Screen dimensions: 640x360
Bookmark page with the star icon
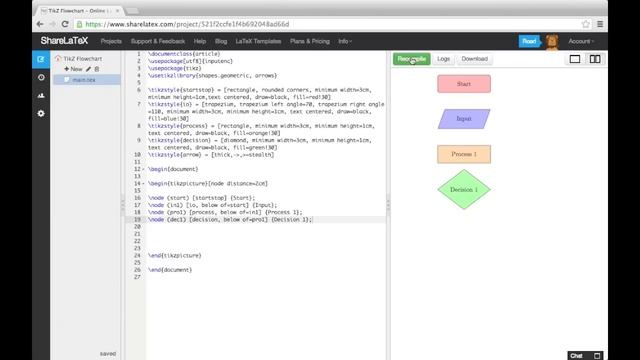click(x=586, y=24)
